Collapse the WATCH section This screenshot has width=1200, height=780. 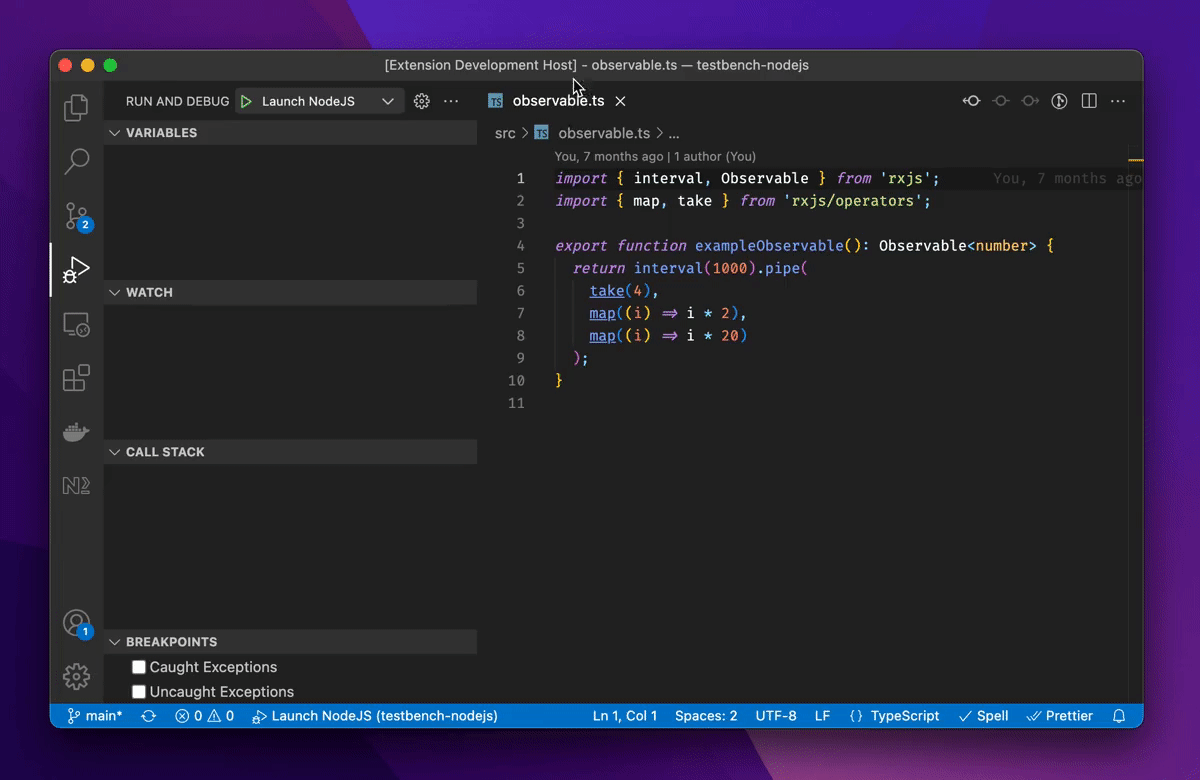[290, 292]
